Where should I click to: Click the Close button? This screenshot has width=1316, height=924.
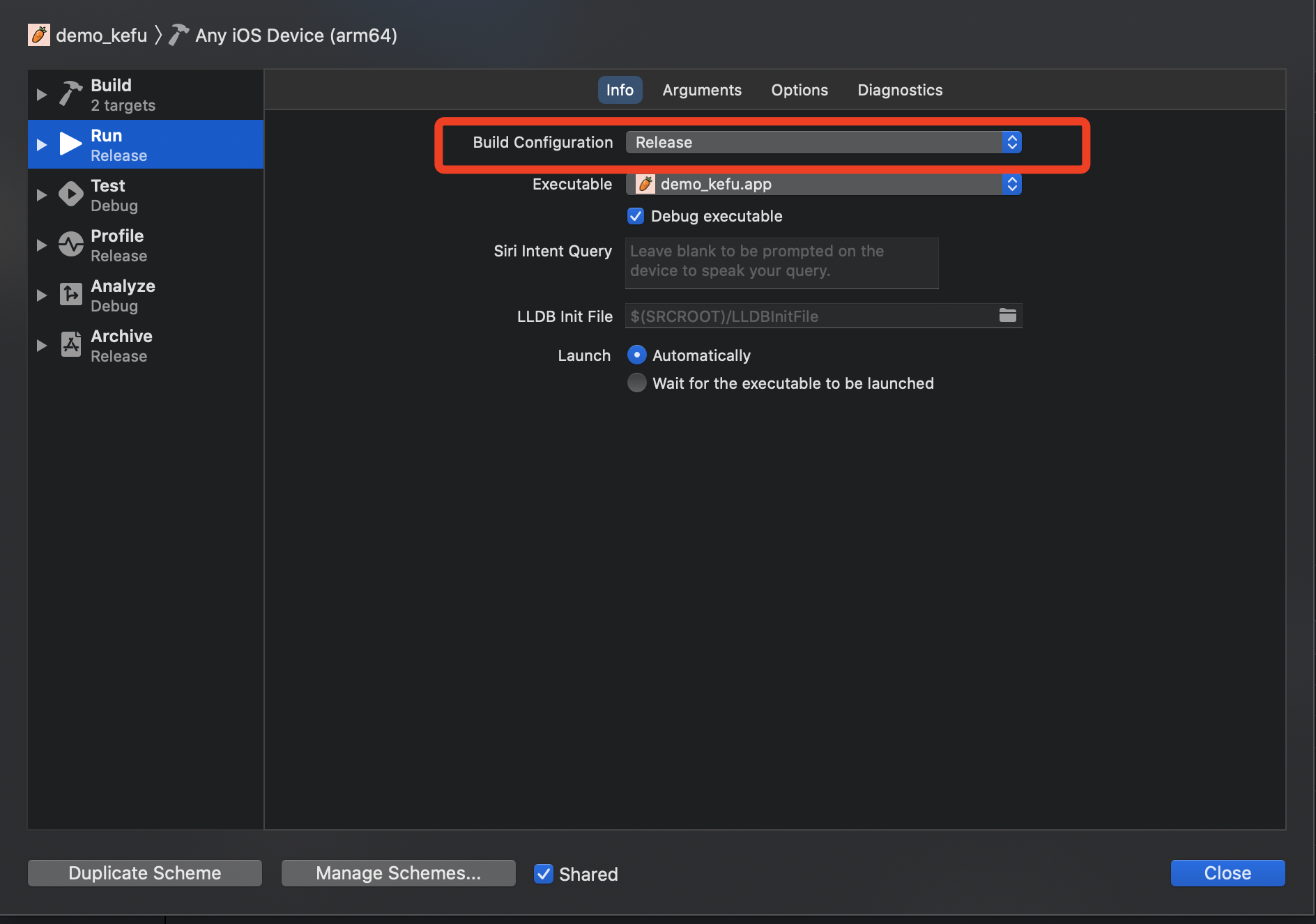pyautogui.click(x=1227, y=873)
